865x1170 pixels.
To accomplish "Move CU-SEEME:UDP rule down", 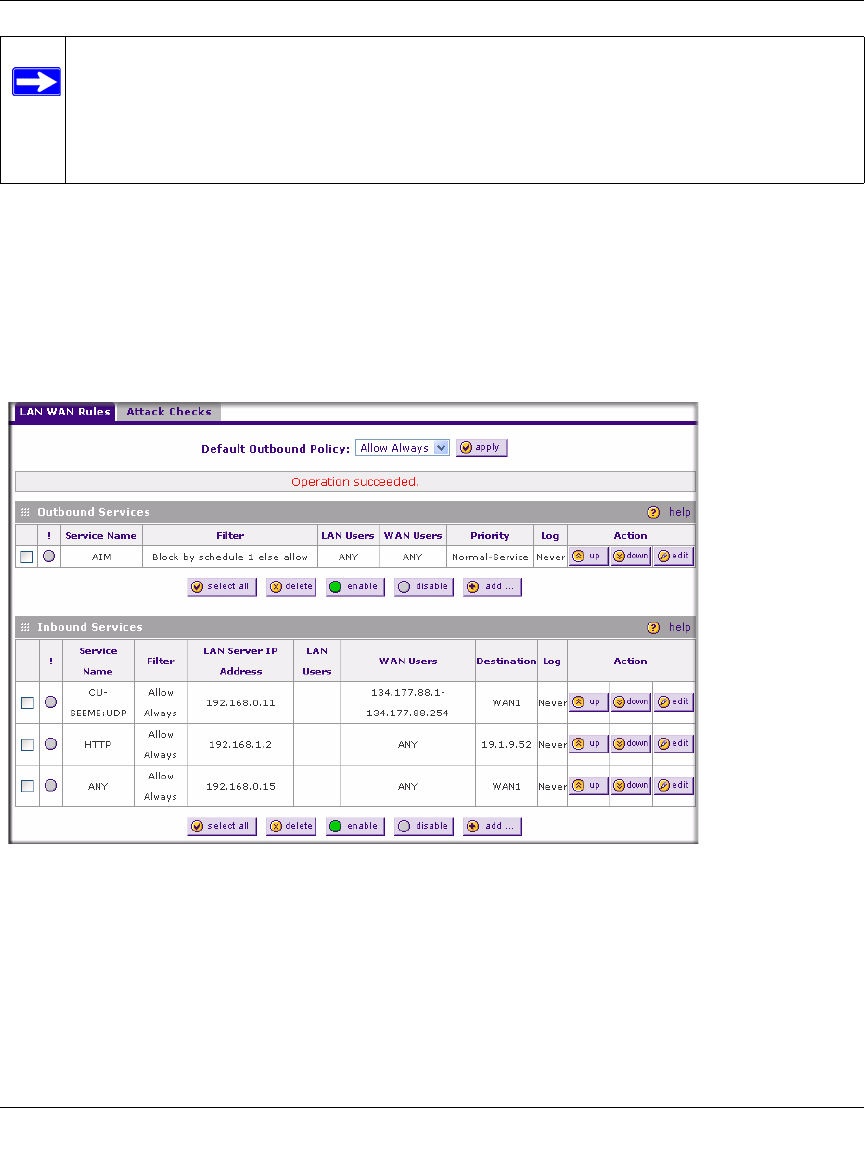I will pyautogui.click(x=631, y=702).
